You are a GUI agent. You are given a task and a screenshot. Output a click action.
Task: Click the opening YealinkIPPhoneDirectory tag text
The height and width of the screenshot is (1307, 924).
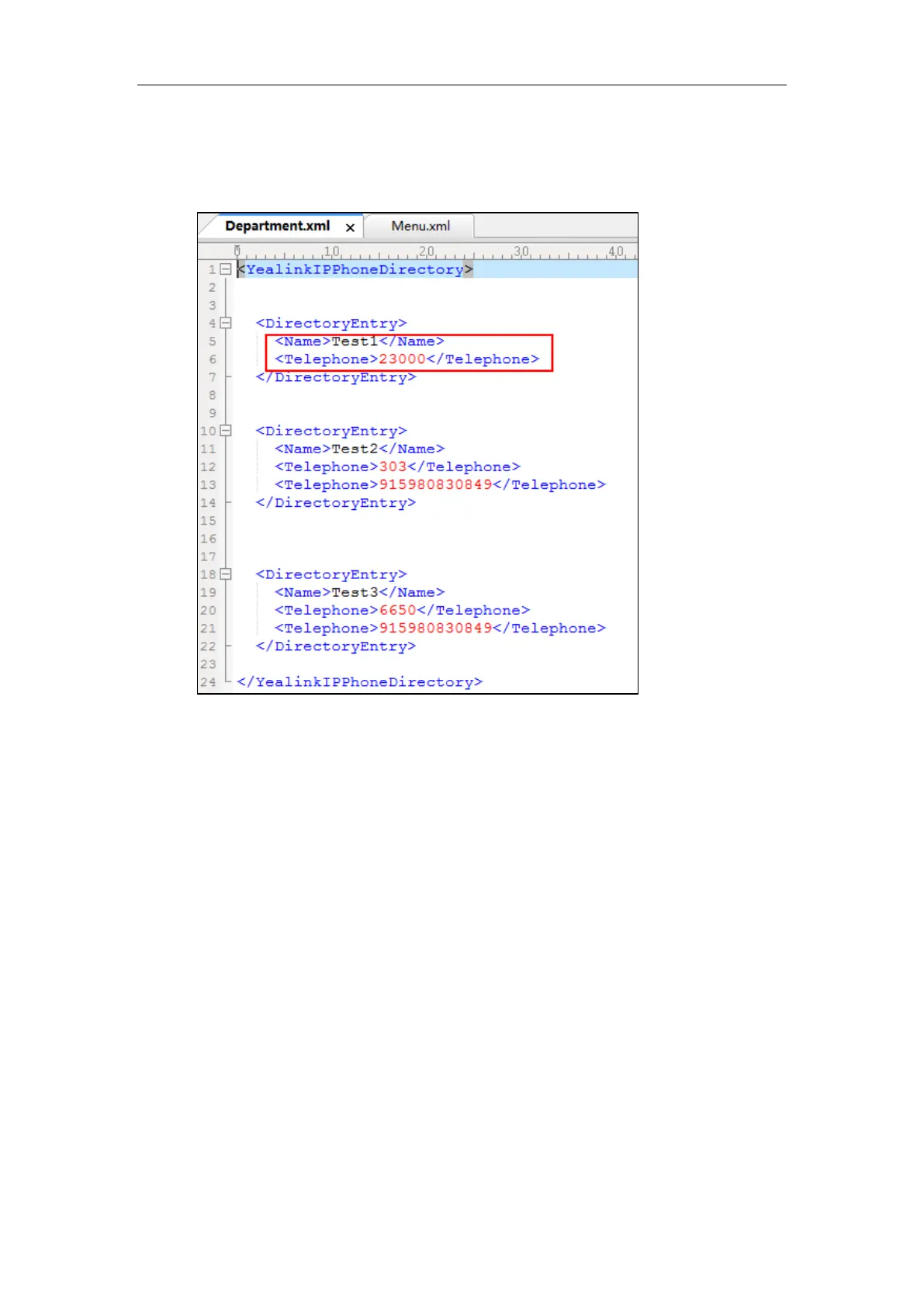coord(355,269)
